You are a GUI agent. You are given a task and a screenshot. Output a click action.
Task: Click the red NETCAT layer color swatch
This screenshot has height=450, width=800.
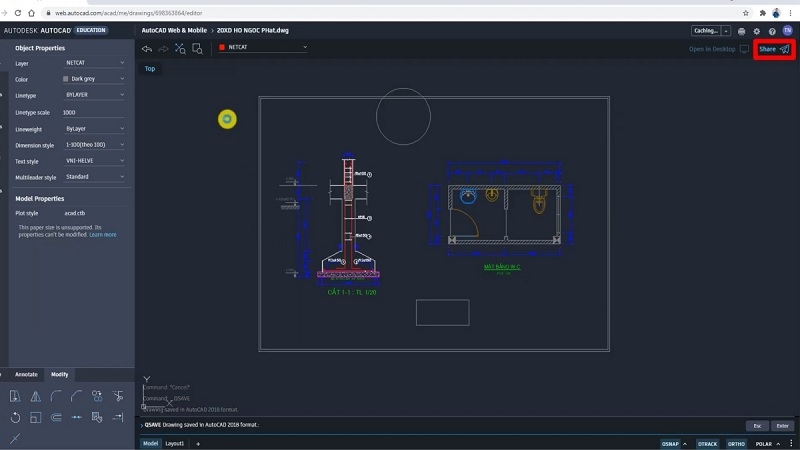pyautogui.click(x=222, y=47)
